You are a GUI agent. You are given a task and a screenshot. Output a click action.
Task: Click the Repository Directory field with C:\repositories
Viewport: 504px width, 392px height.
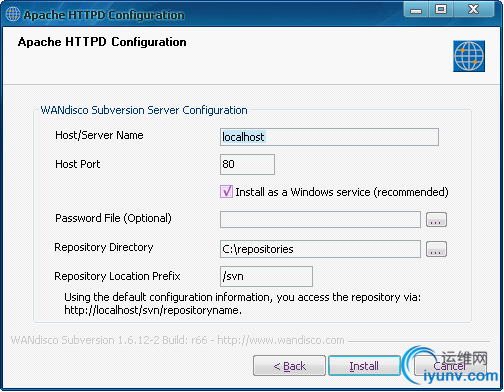coord(320,249)
